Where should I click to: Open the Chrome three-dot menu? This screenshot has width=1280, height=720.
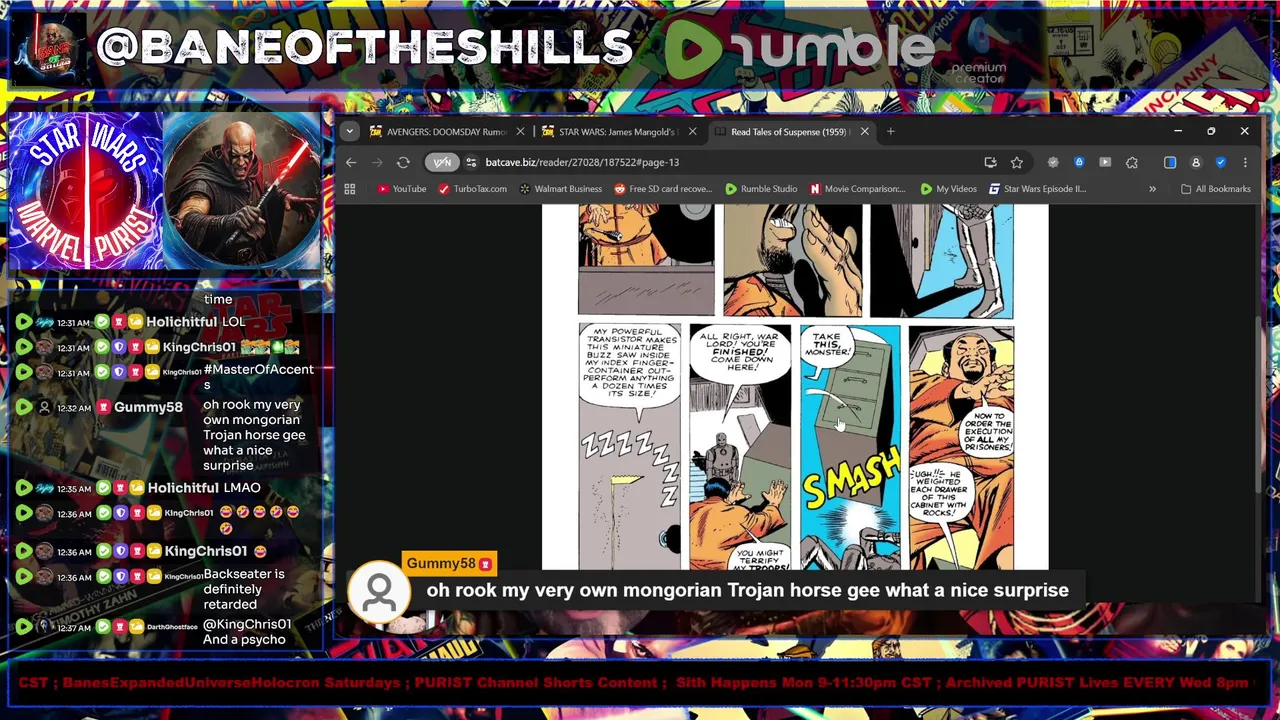coord(1245,162)
